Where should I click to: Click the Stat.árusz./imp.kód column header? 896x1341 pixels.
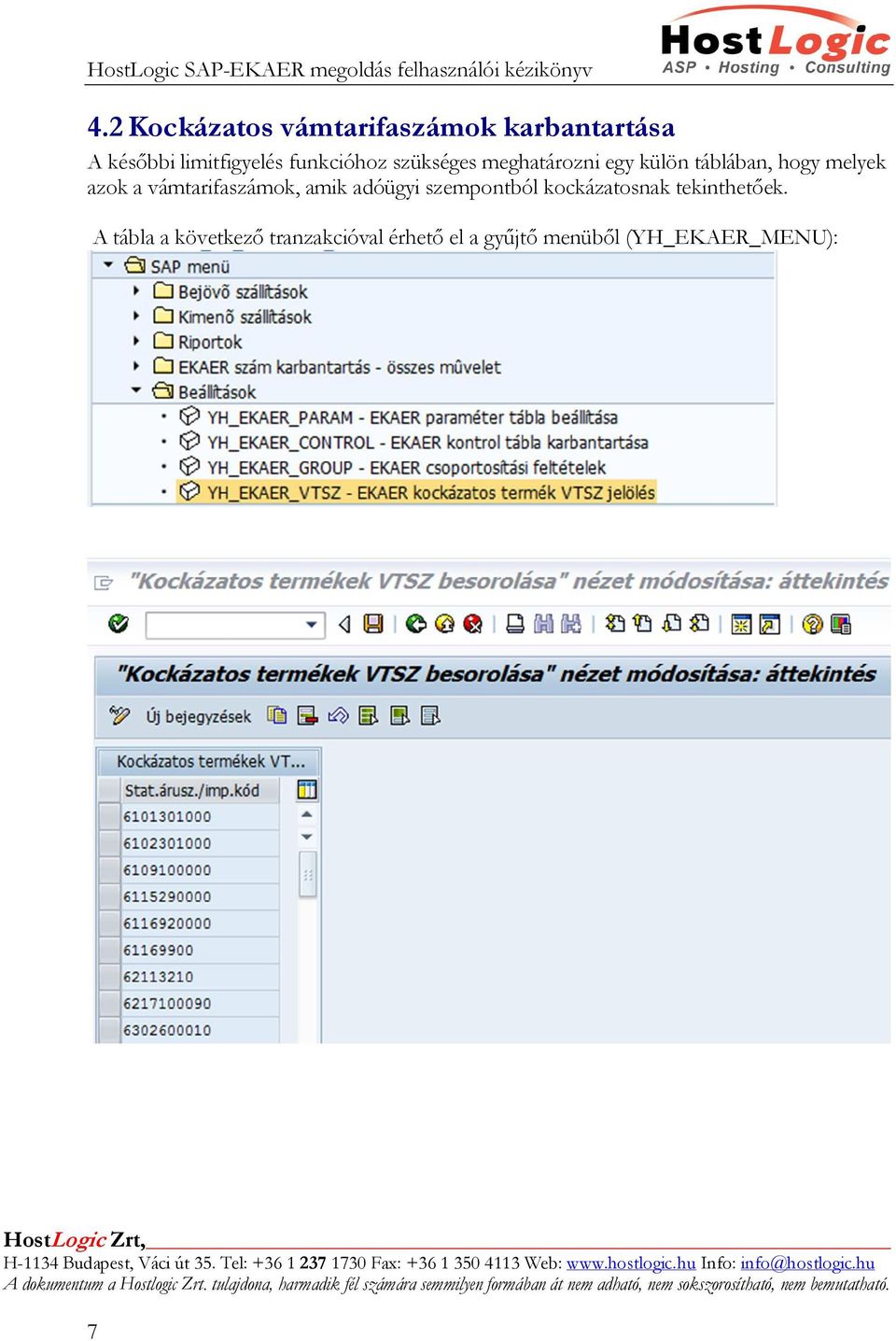click(x=200, y=790)
